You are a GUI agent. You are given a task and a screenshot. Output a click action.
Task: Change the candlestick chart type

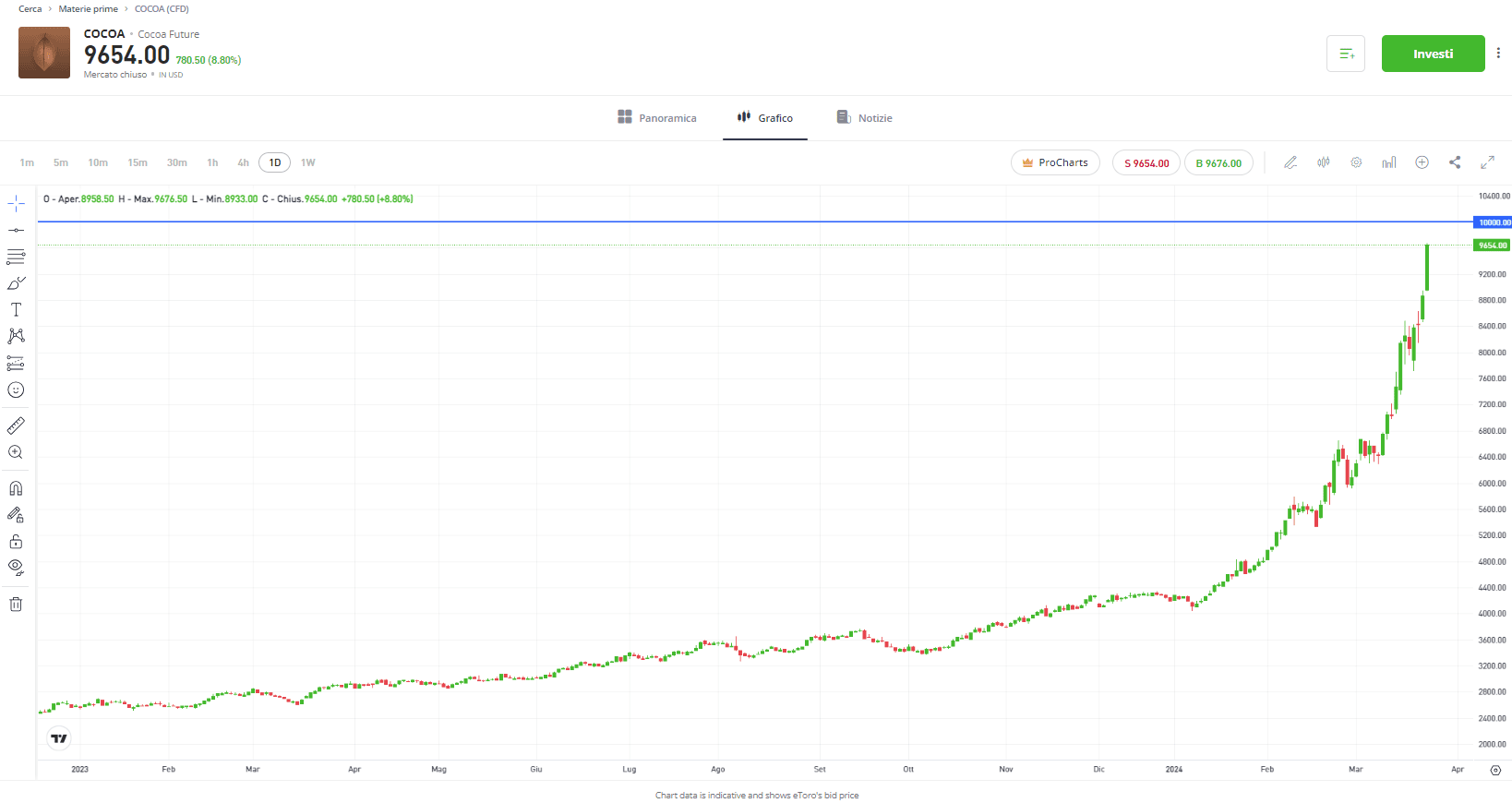tap(1324, 162)
